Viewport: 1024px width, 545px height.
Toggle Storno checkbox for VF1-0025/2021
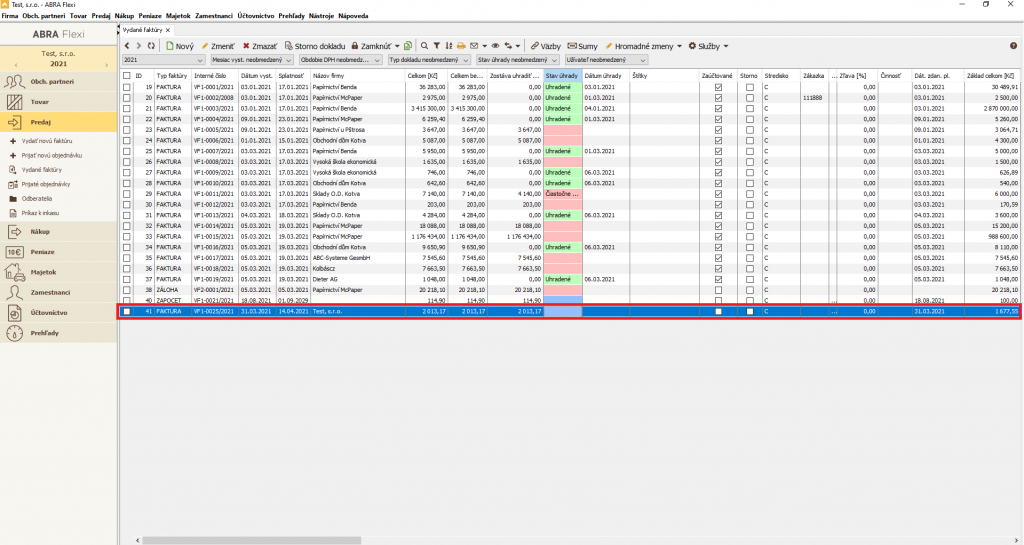[x=750, y=311]
